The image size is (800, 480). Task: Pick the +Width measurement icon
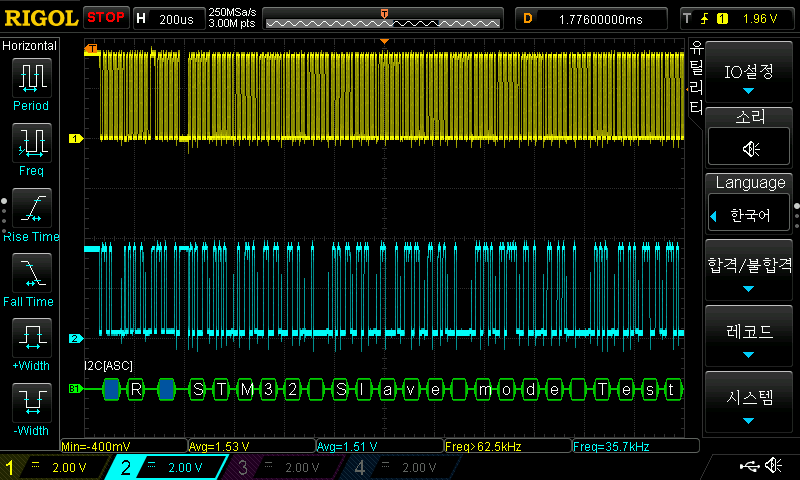[x=31, y=339]
